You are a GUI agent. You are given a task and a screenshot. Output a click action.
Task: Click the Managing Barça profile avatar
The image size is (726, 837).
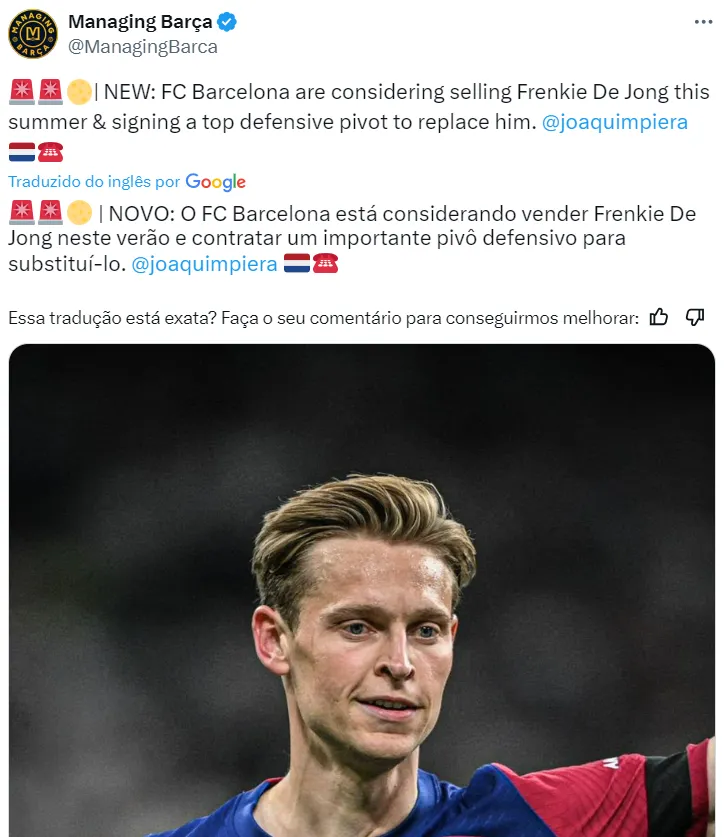(x=33, y=34)
